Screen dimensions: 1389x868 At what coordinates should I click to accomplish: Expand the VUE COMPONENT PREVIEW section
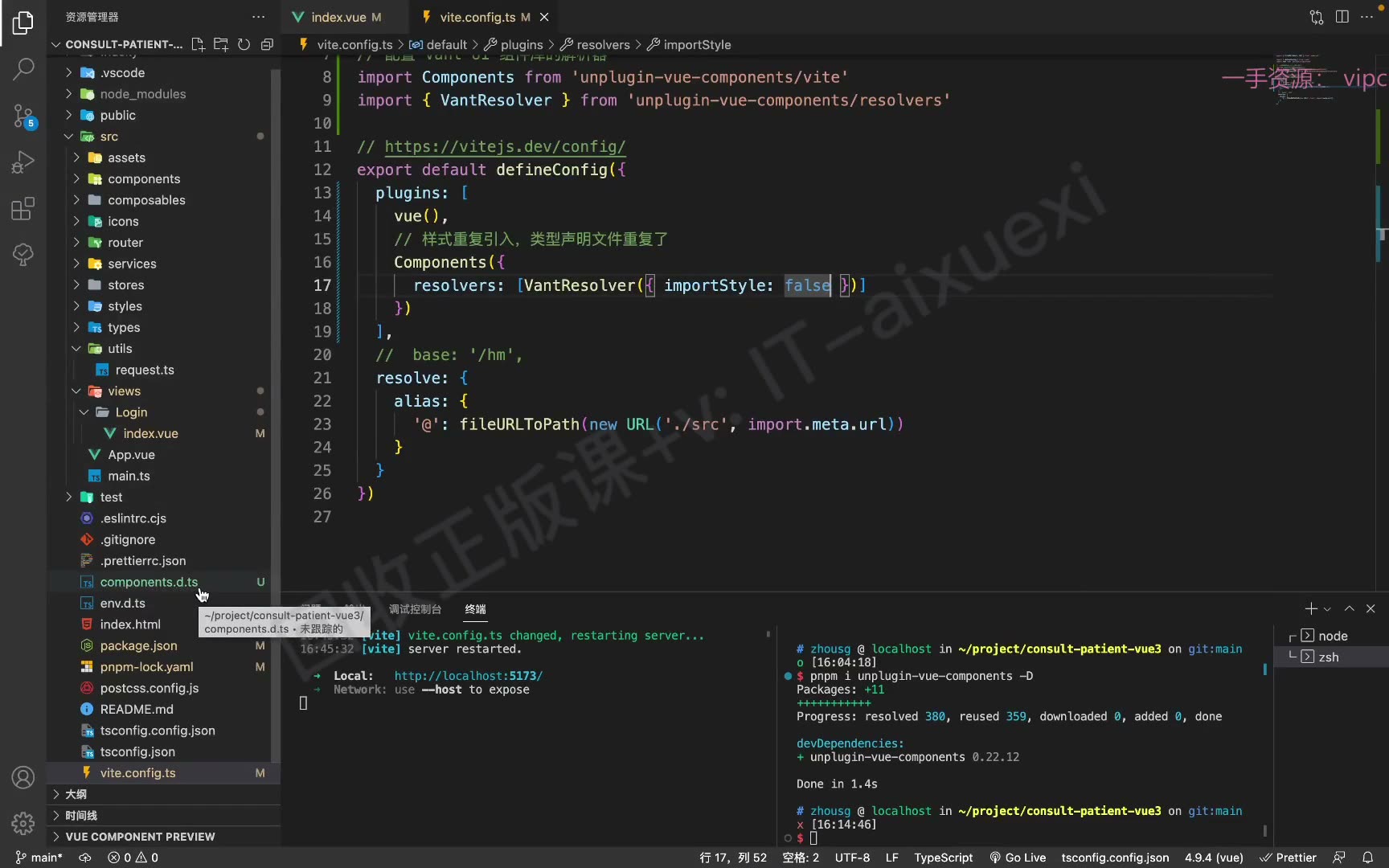point(140,837)
